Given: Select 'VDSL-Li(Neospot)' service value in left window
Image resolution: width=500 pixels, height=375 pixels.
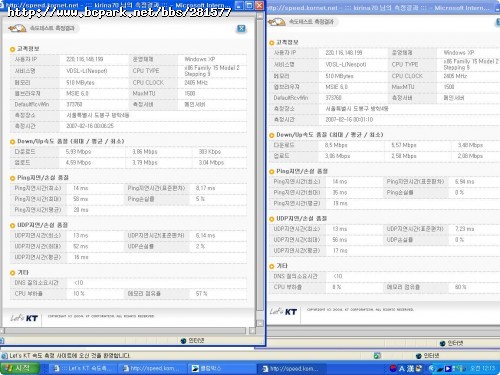Looking at the screenshot, I should click(87, 71).
